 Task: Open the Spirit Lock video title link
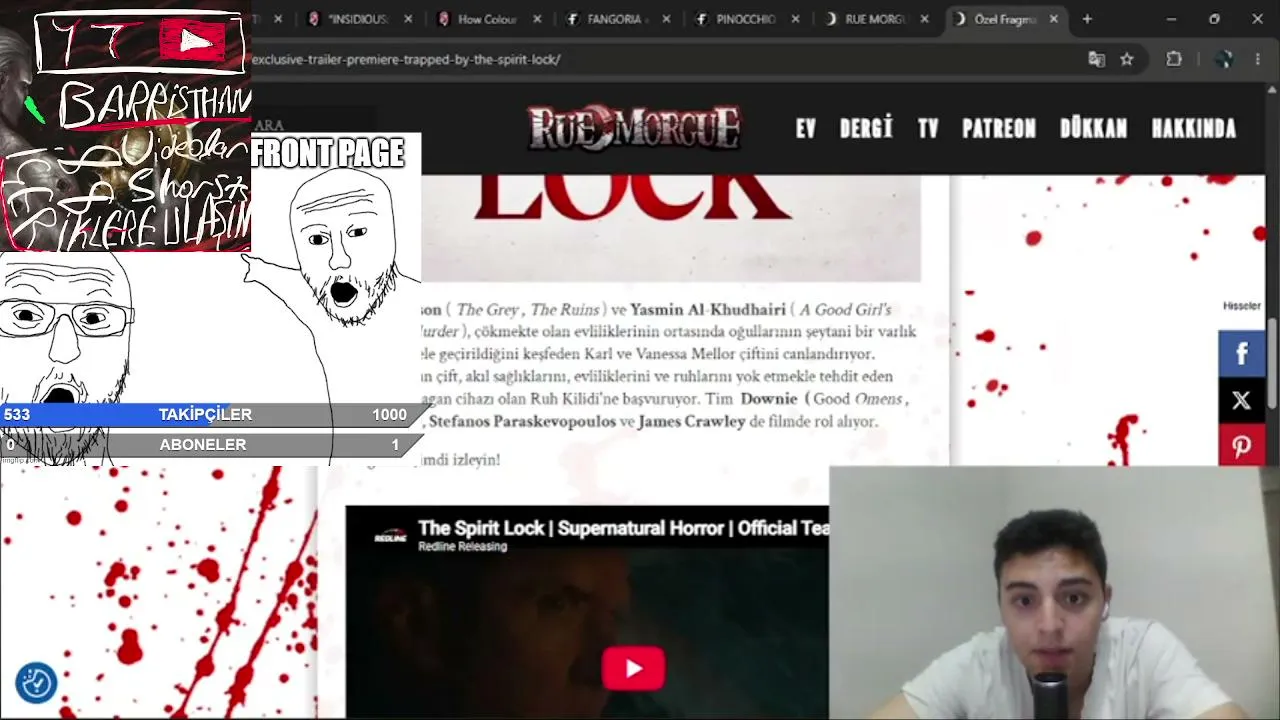(623, 528)
